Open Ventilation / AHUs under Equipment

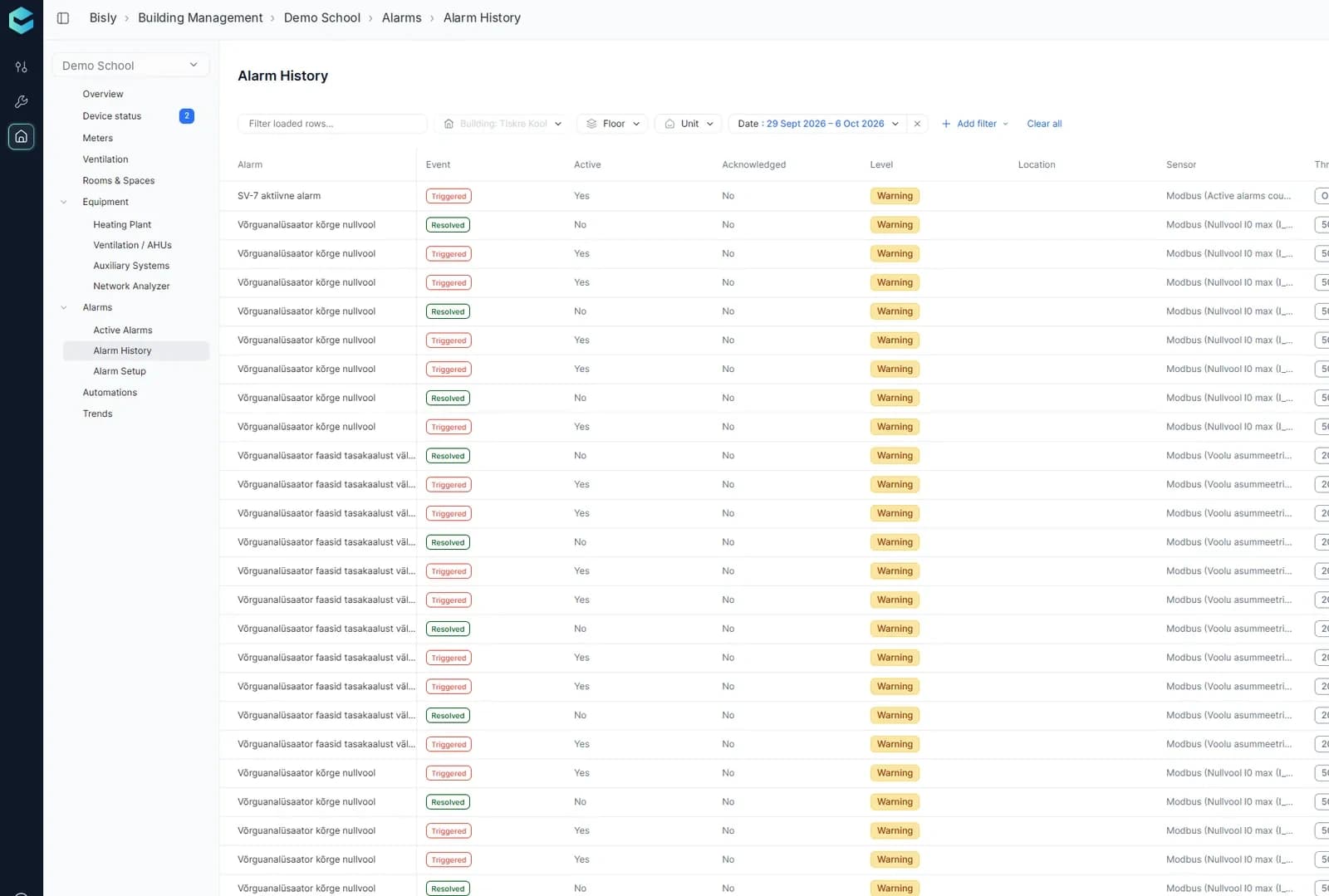[x=133, y=245]
